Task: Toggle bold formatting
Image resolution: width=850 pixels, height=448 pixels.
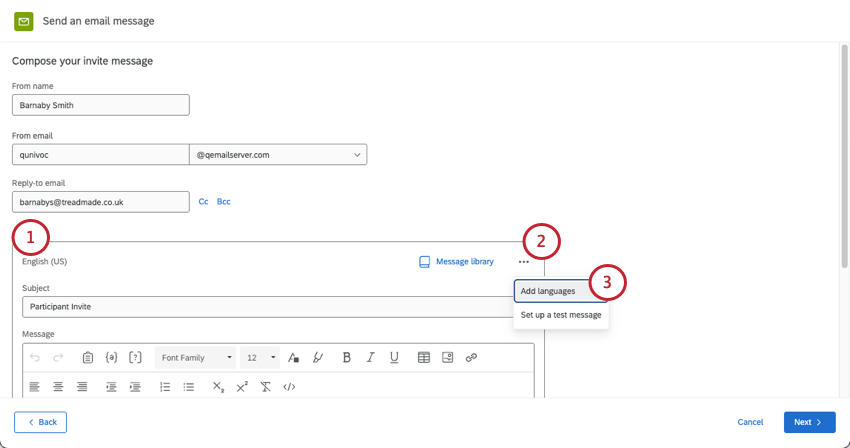Action: [346, 357]
